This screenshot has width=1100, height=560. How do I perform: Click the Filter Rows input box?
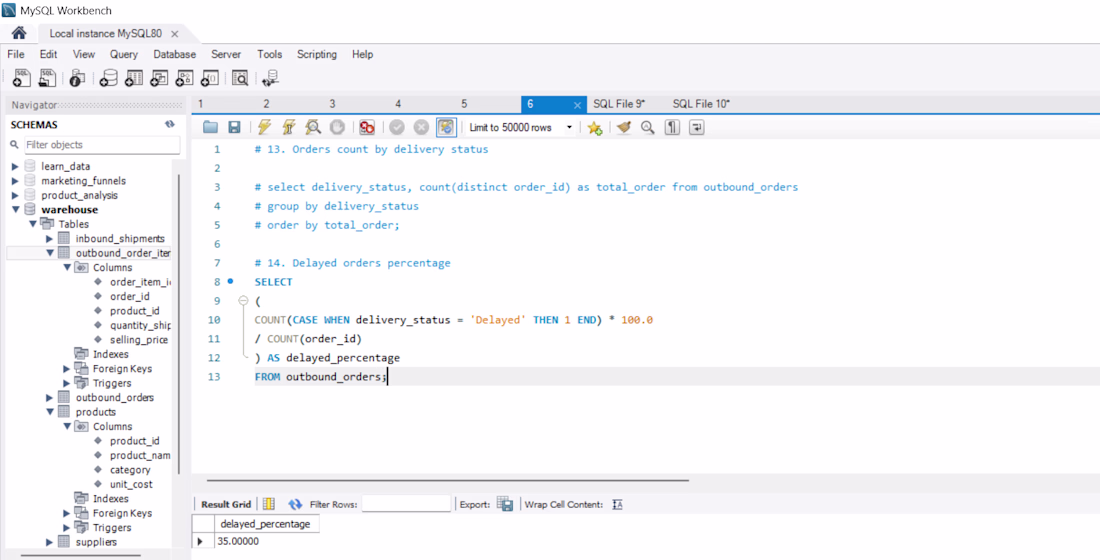[406, 504]
